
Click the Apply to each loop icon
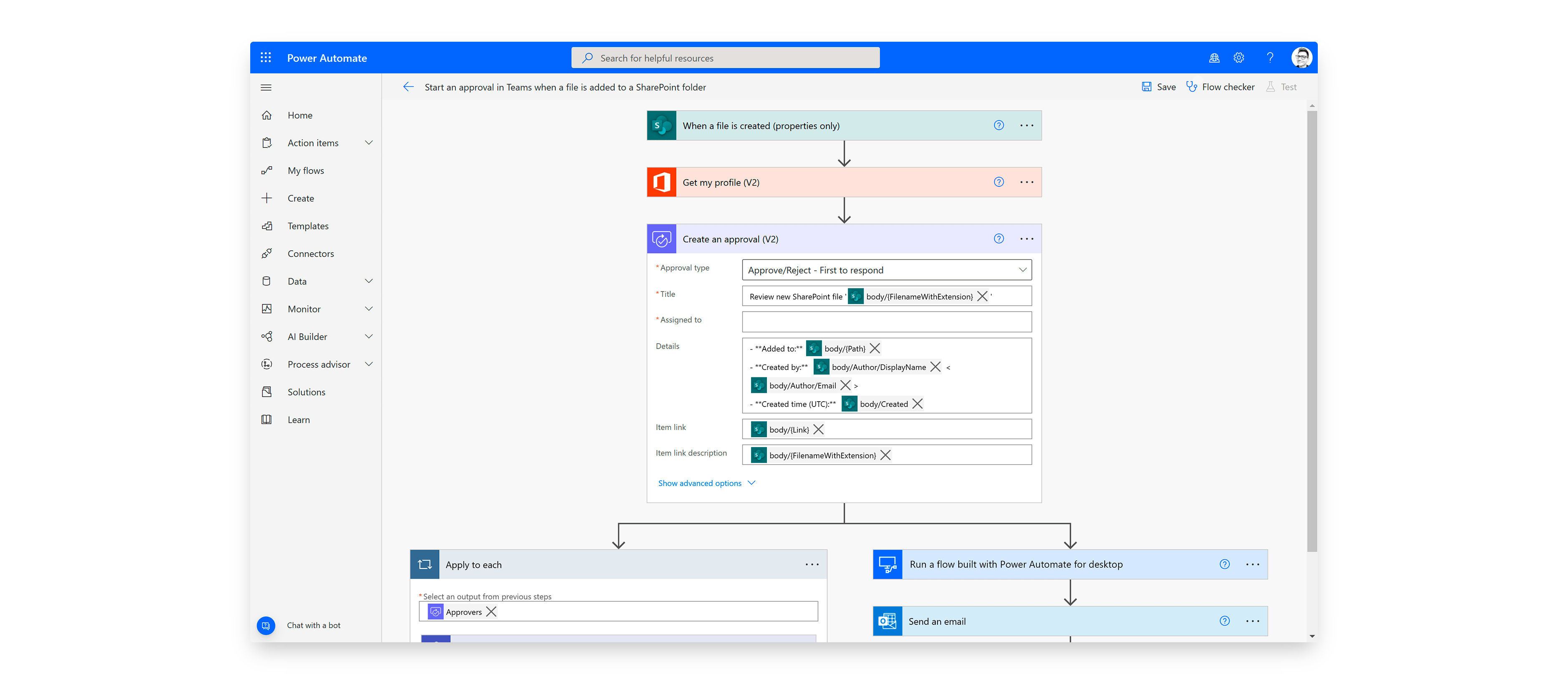coord(425,564)
